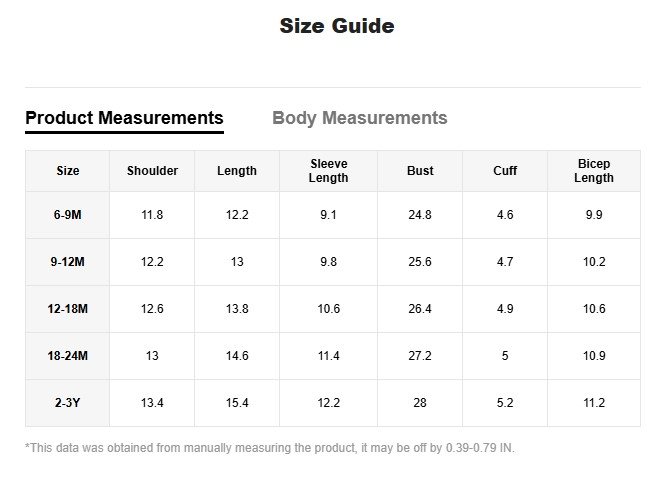Click the Length column header
The width and height of the screenshot is (659, 477).
[x=237, y=171]
